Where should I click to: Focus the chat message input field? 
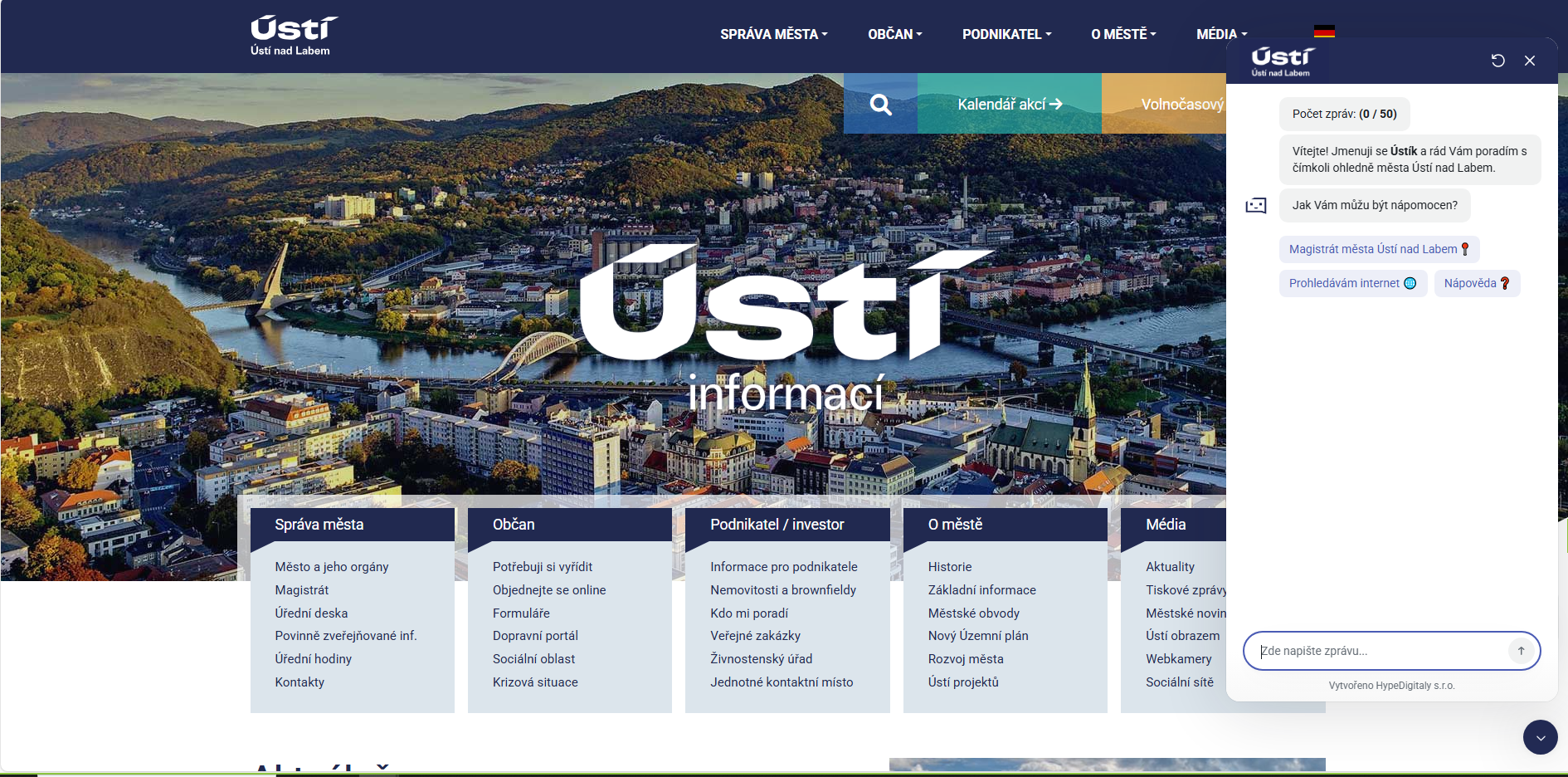pyautogui.click(x=1377, y=651)
